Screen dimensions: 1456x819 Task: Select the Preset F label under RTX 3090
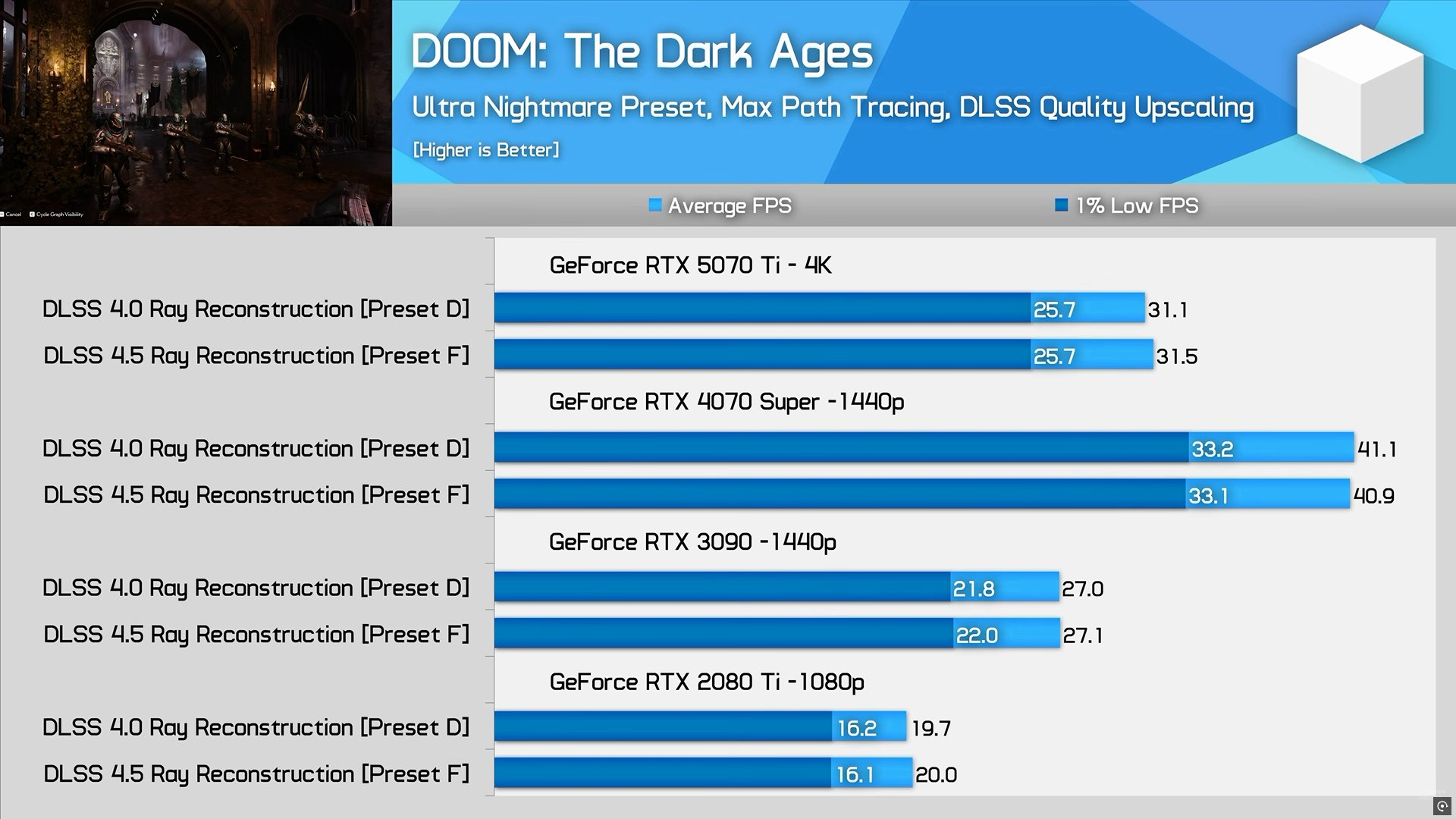[256, 634]
